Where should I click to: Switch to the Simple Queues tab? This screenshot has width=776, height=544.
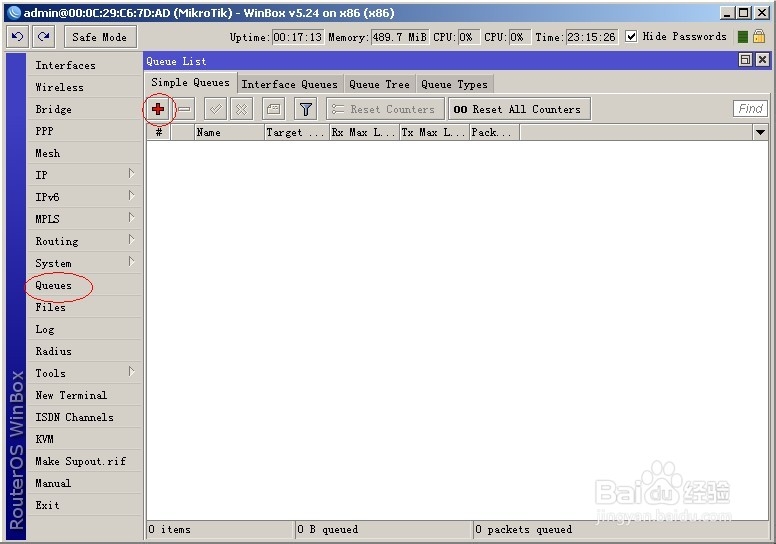pos(191,83)
